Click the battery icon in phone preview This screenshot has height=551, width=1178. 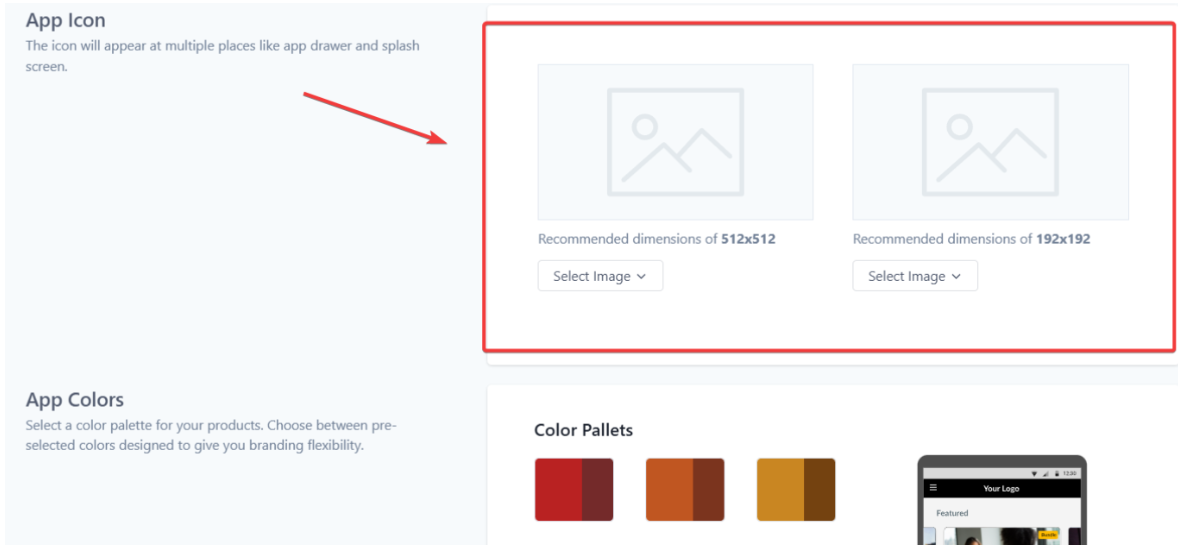click(x=1055, y=472)
